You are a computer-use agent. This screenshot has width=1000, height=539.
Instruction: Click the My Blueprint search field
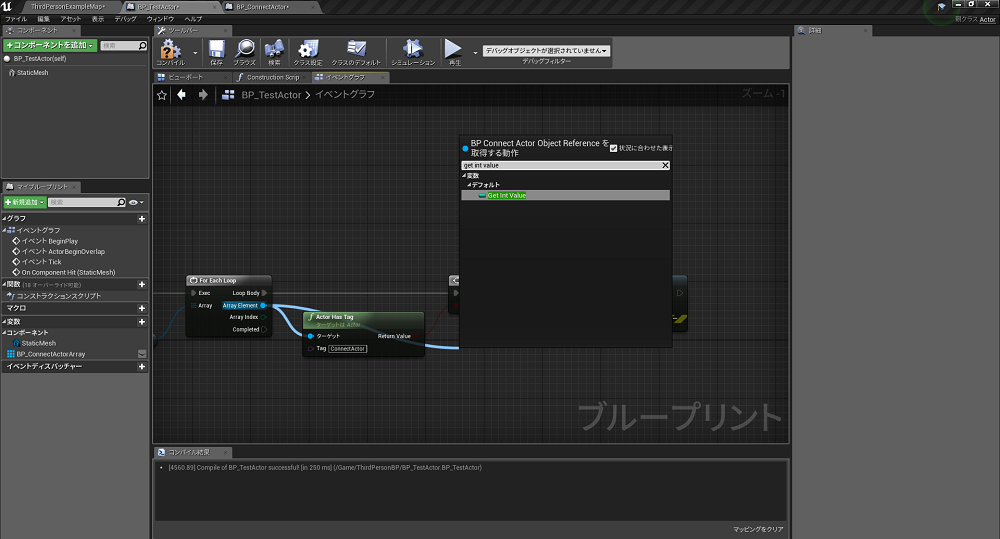(83, 202)
